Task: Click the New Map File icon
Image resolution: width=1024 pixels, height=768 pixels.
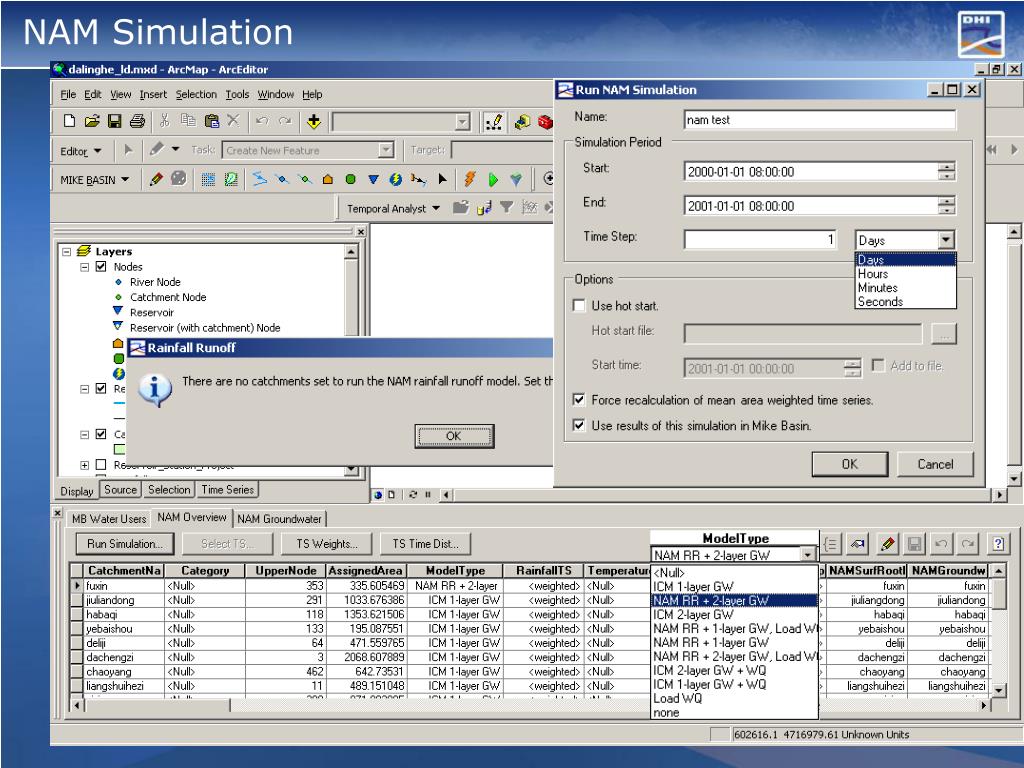Action: click(x=69, y=121)
